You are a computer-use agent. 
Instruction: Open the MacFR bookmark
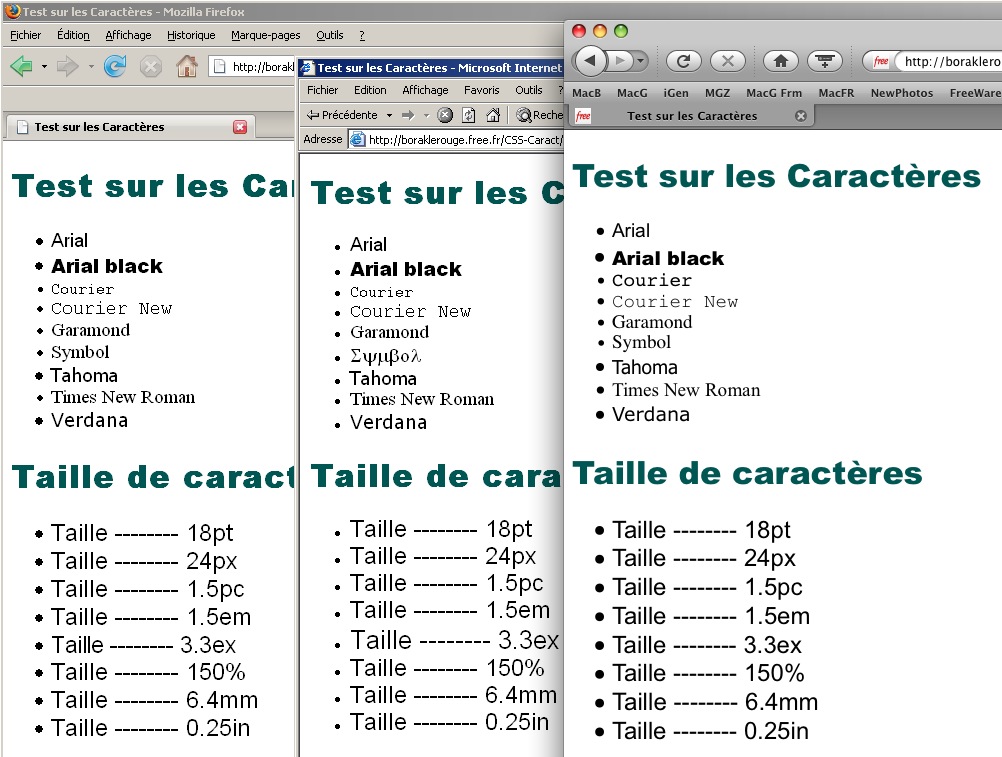click(836, 93)
